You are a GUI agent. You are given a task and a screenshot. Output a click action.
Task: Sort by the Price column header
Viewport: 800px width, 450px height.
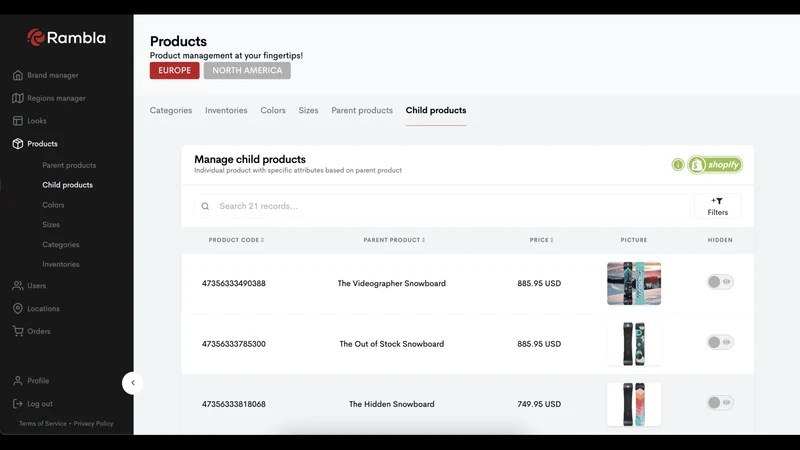point(541,240)
